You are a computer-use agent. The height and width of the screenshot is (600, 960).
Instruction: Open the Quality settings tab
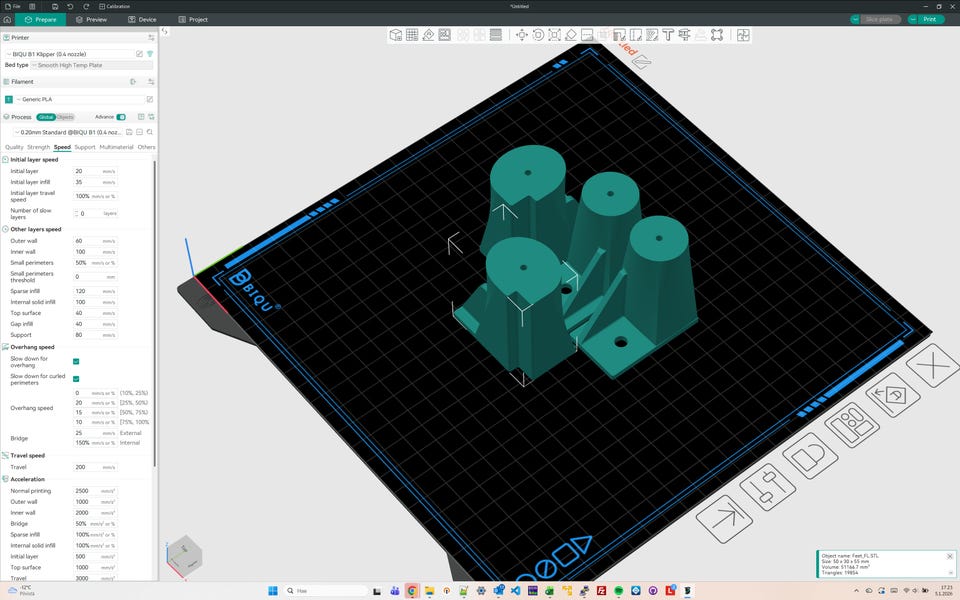click(x=14, y=147)
